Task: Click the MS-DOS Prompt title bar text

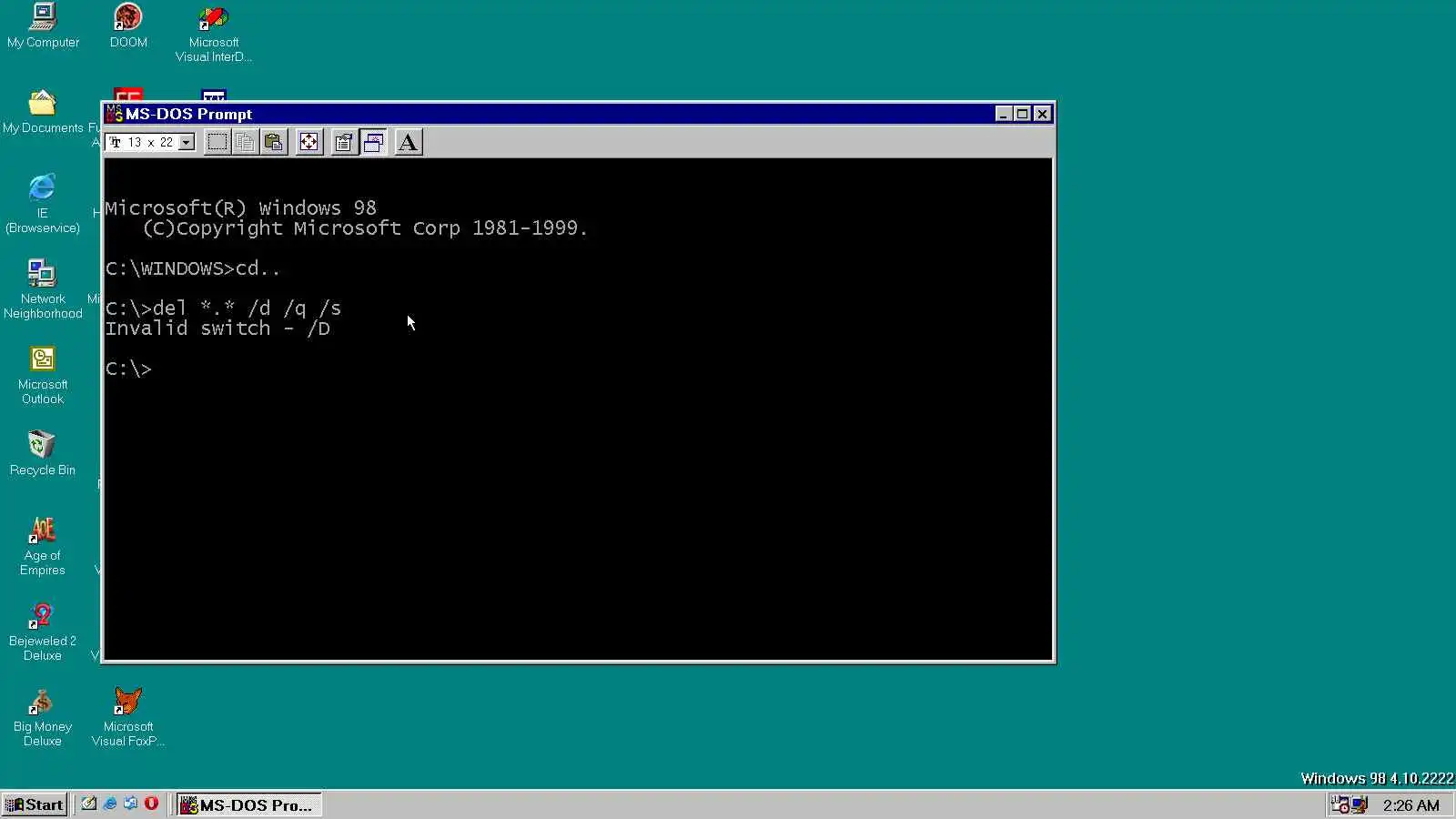Action: click(188, 114)
